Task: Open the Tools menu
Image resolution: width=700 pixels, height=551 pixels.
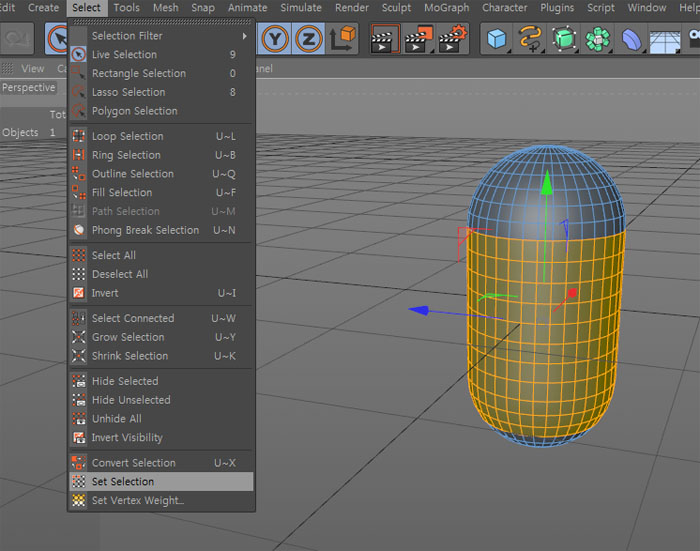Action: coord(126,8)
